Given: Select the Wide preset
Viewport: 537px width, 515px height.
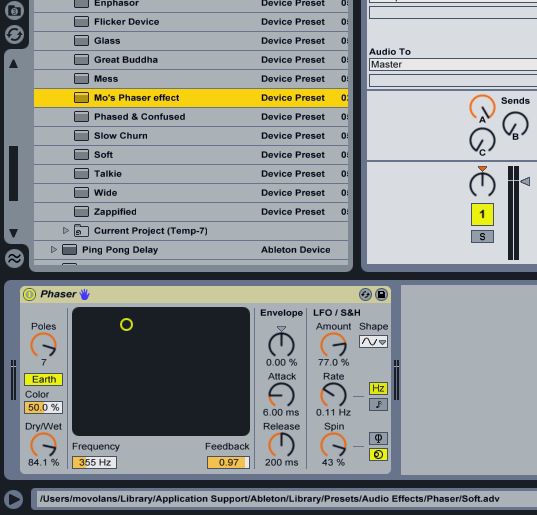Looking at the screenshot, I should coord(191,193).
